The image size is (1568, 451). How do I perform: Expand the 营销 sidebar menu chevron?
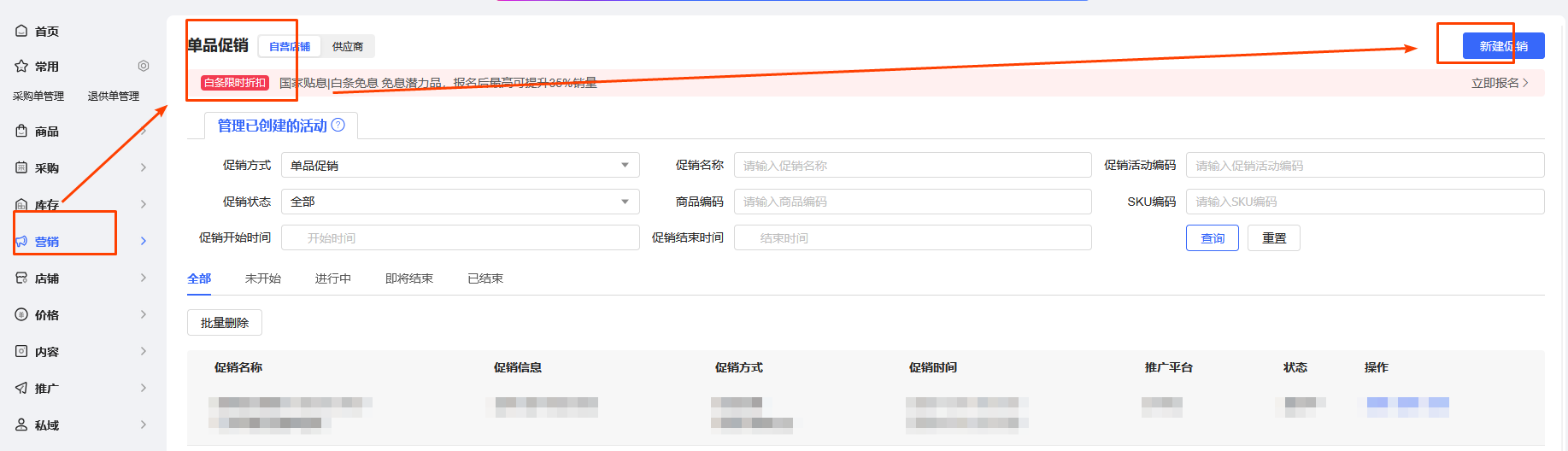click(x=144, y=241)
